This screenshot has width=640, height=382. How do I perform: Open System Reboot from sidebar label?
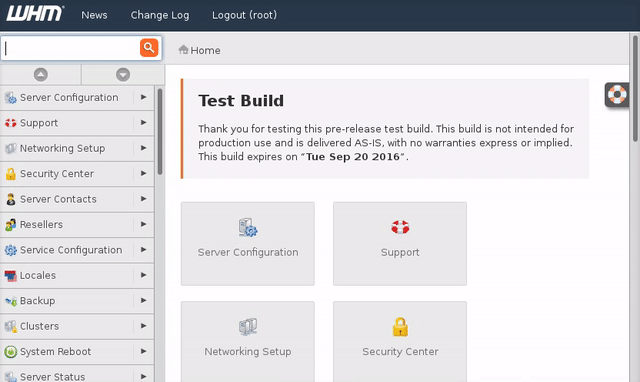point(56,352)
